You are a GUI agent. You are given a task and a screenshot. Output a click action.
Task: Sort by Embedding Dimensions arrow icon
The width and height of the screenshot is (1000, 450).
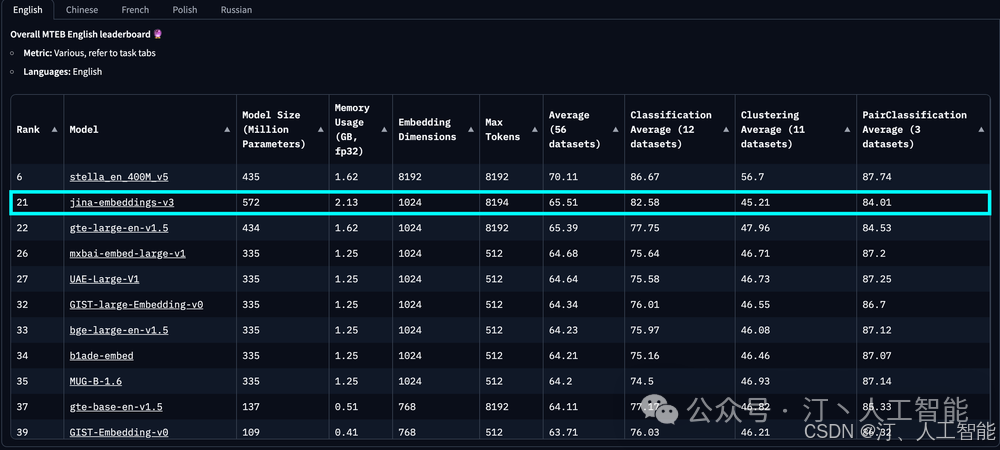pos(471,130)
